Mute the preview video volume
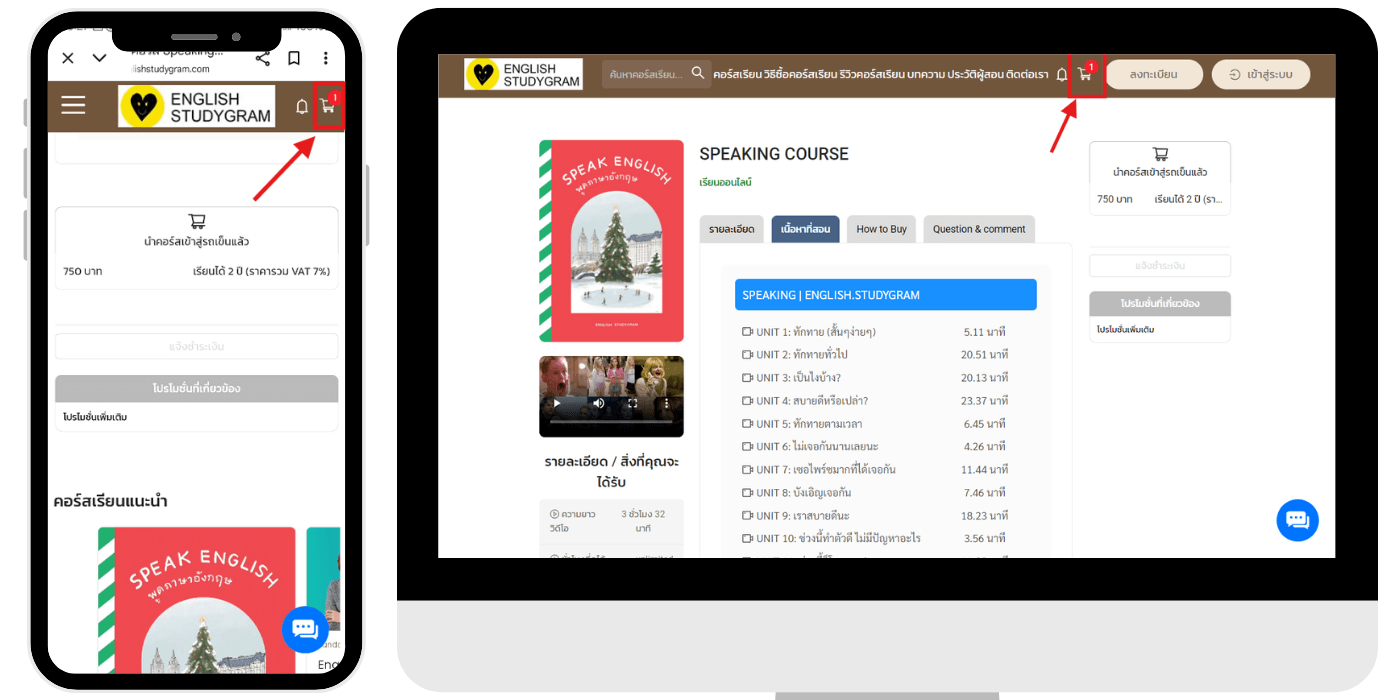Screen dimensions: 1400x700 [599, 404]
